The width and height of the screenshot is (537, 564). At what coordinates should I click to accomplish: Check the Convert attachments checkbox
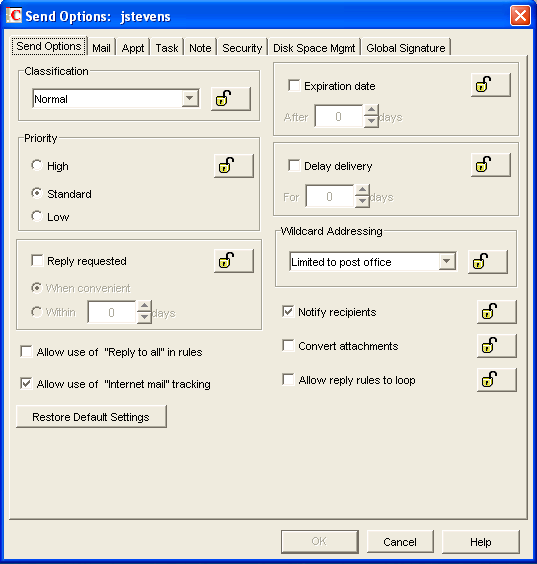coord(288,345)
